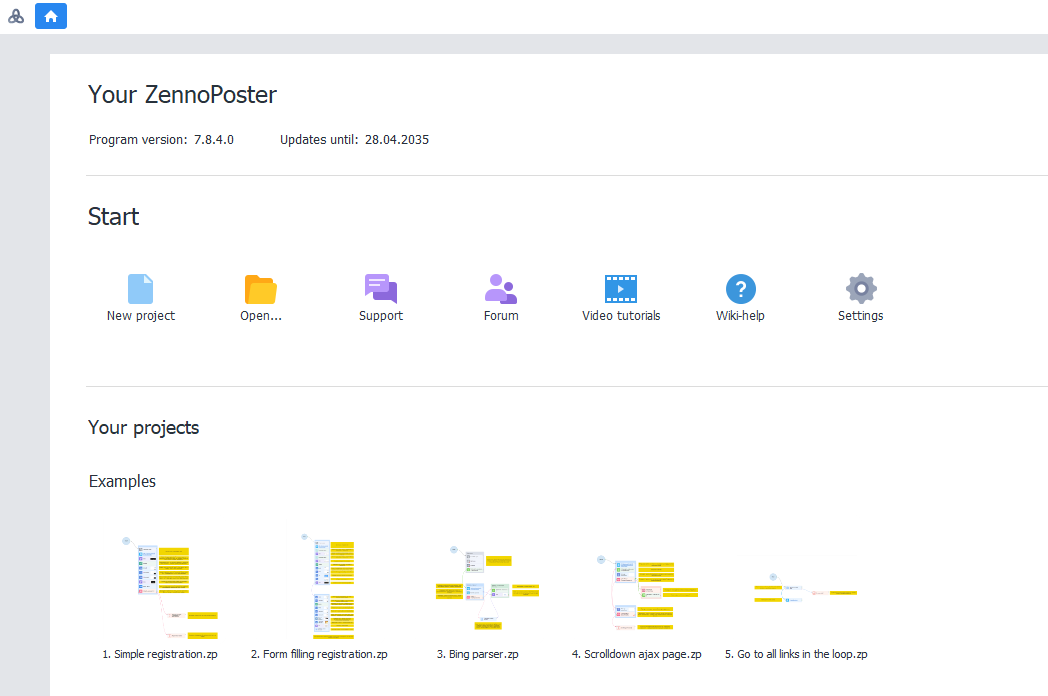
Task: Click the program version value 7.8.4.0
Action: 214,140
